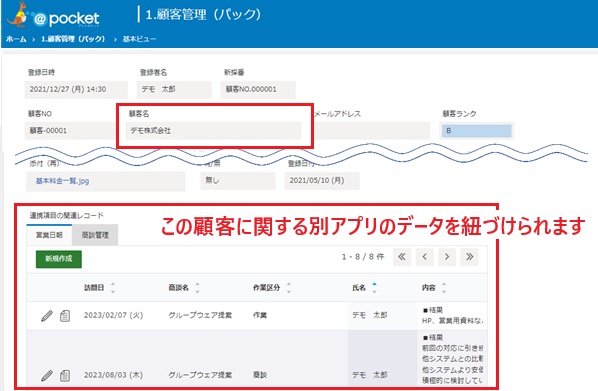Click the empty メールアドレス field

click(x=372, y=131)
